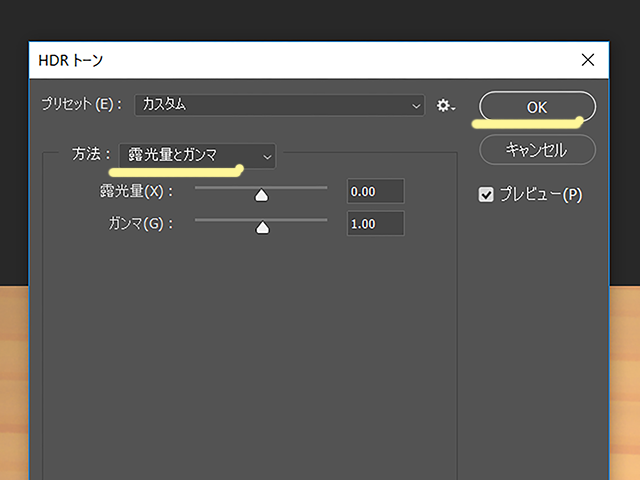Viewport: 640px width, 480px height.
Task: Click the HDR トーン title bar
Action: pyautogui.click(x=300, y=60)
